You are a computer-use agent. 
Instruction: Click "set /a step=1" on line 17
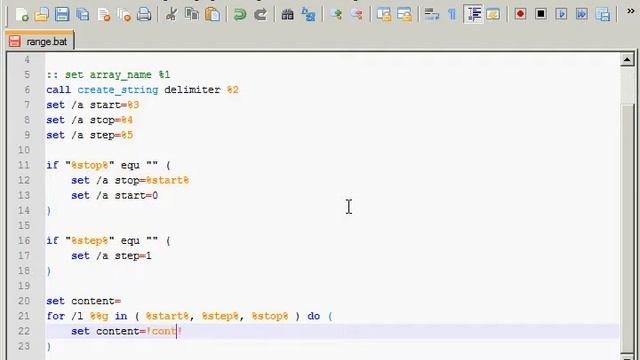[111, 256]
